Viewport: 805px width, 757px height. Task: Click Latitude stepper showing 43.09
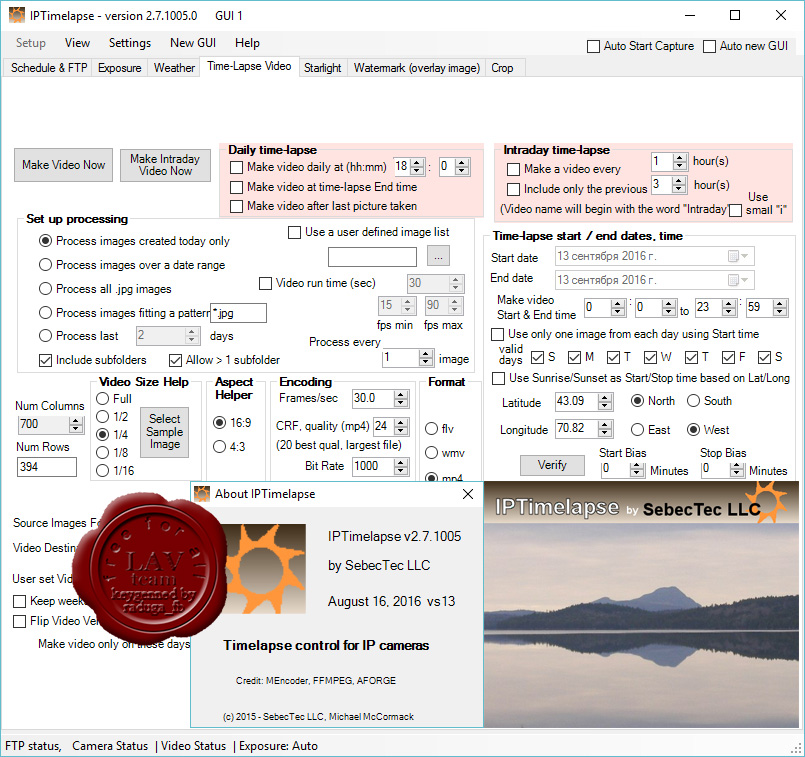(584, 401)
